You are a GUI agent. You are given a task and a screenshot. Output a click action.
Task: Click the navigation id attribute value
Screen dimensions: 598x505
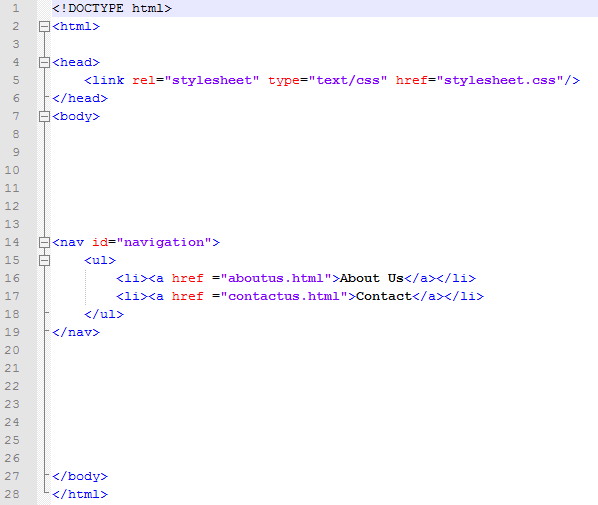[x=164, y=242]
